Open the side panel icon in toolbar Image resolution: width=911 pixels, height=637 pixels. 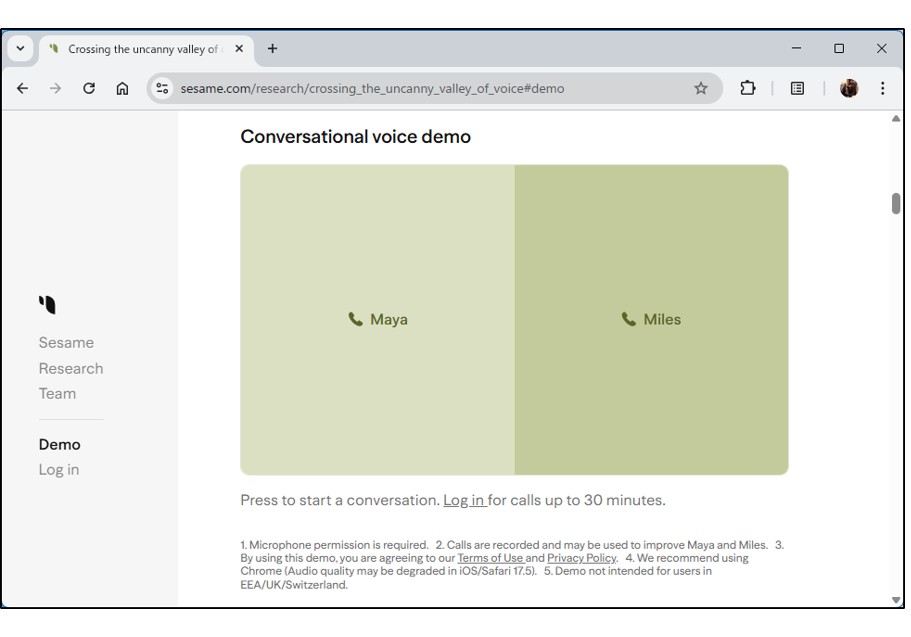coord(797,88)
